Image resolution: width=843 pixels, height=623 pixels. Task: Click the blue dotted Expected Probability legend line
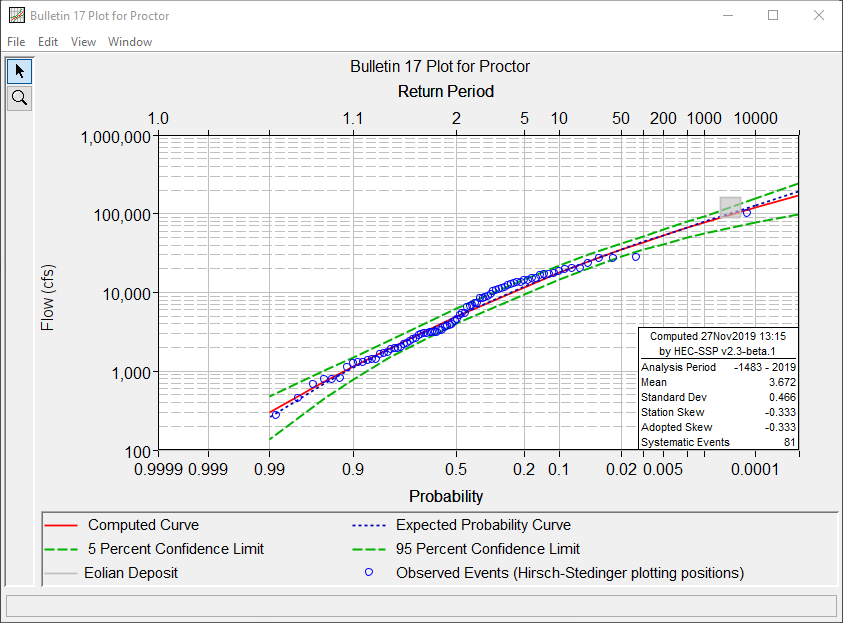pos(369,525)
